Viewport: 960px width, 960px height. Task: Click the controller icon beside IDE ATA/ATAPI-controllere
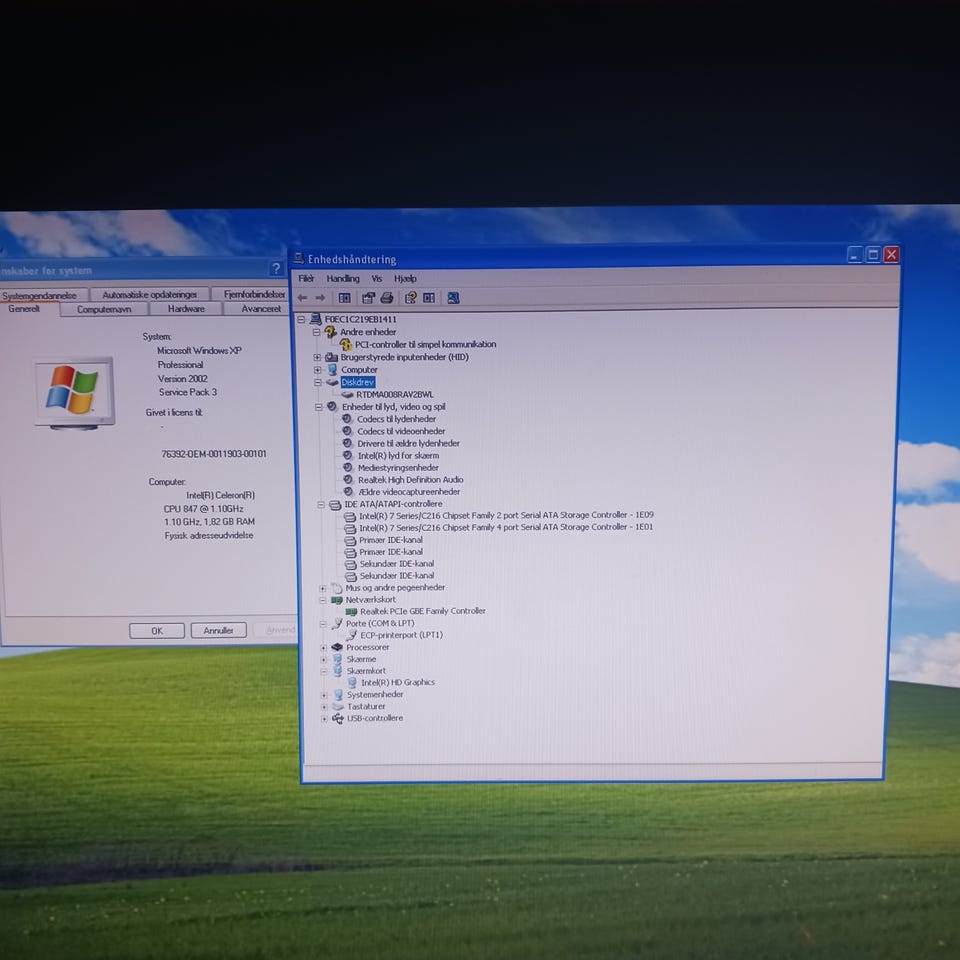335,504
